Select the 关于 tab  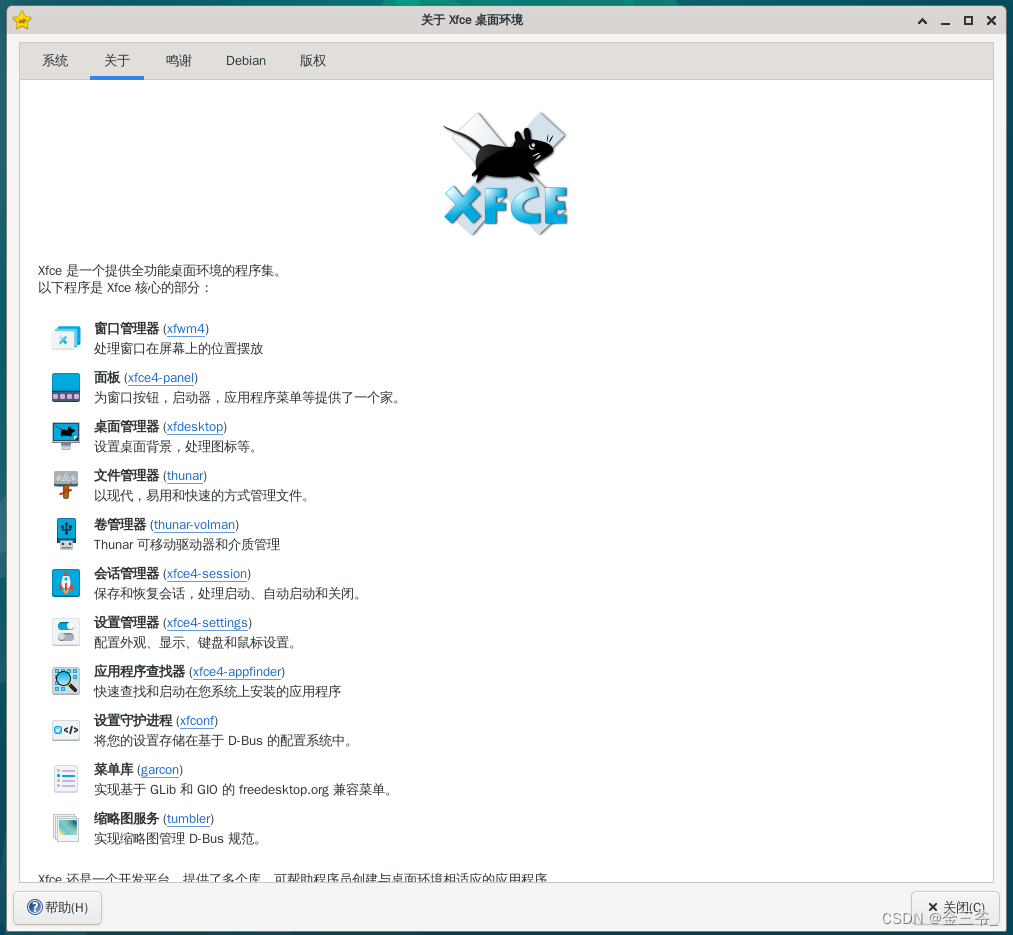click(x=117, y=61)
